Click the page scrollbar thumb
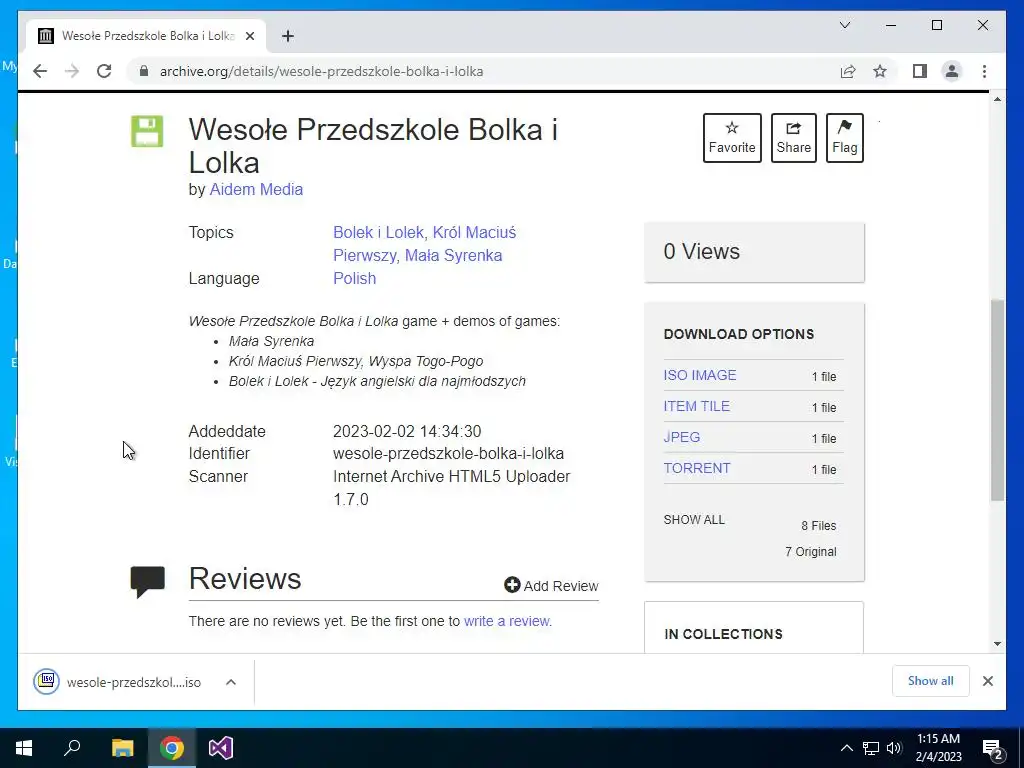The height and width of the screenshot is (768, 1024). pyautogui.click(x=997, y=400)
